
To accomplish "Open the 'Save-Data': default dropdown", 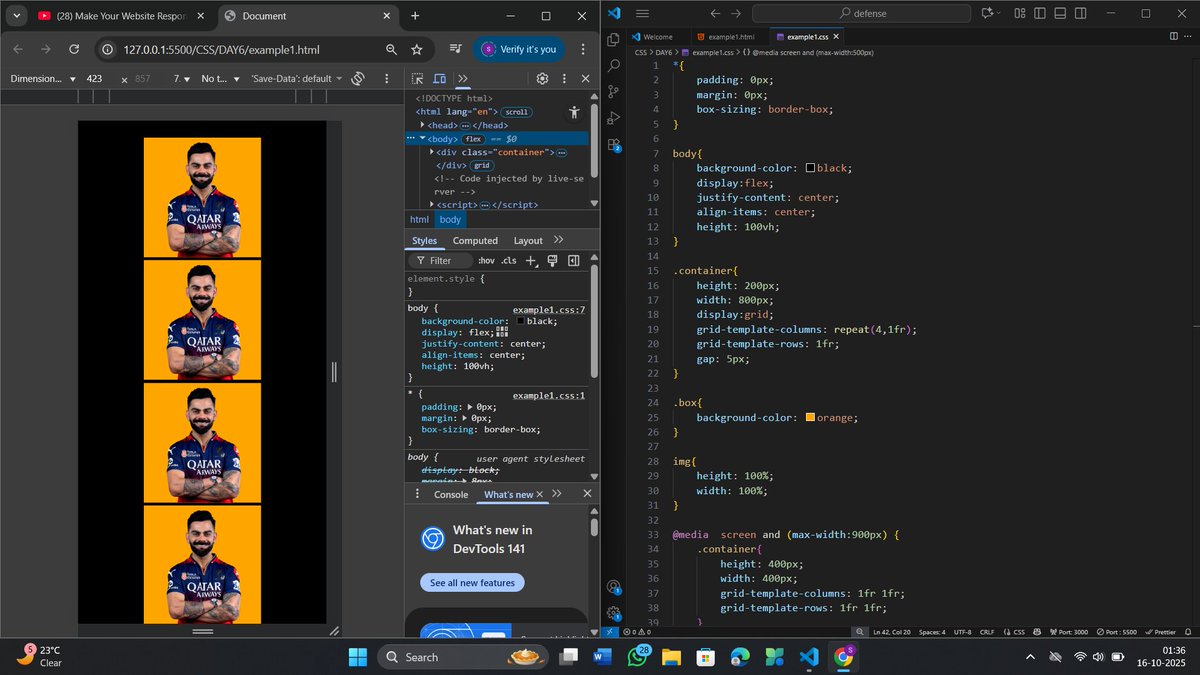I will [296, 78].
